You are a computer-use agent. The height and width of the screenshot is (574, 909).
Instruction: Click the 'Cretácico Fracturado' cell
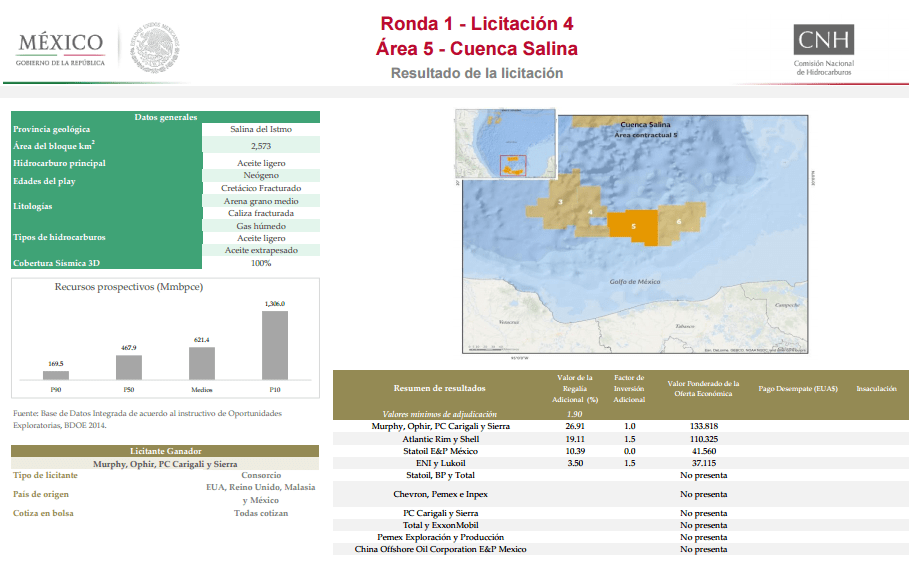pos(261,188)
